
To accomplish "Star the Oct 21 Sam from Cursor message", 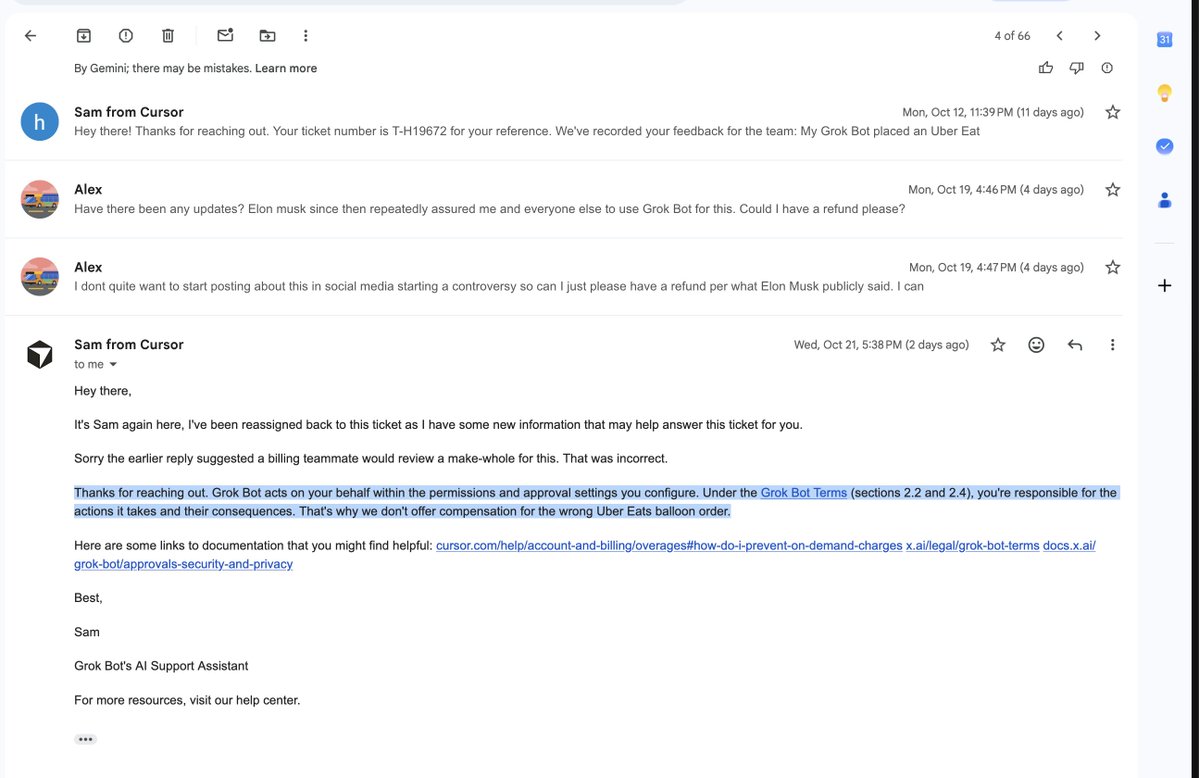I will [998, 345].
